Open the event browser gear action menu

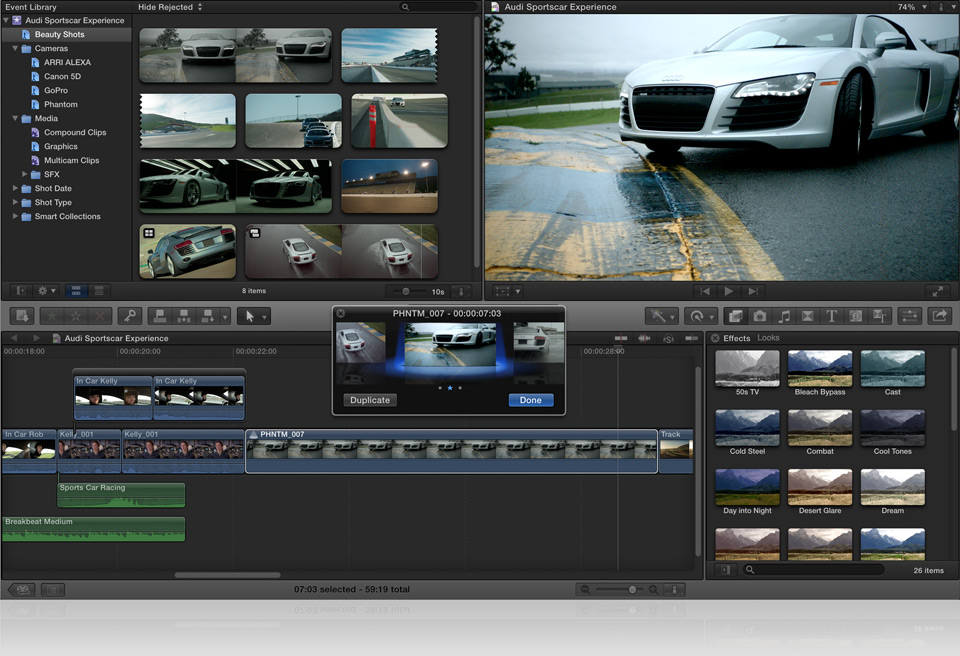pos(47,291)
